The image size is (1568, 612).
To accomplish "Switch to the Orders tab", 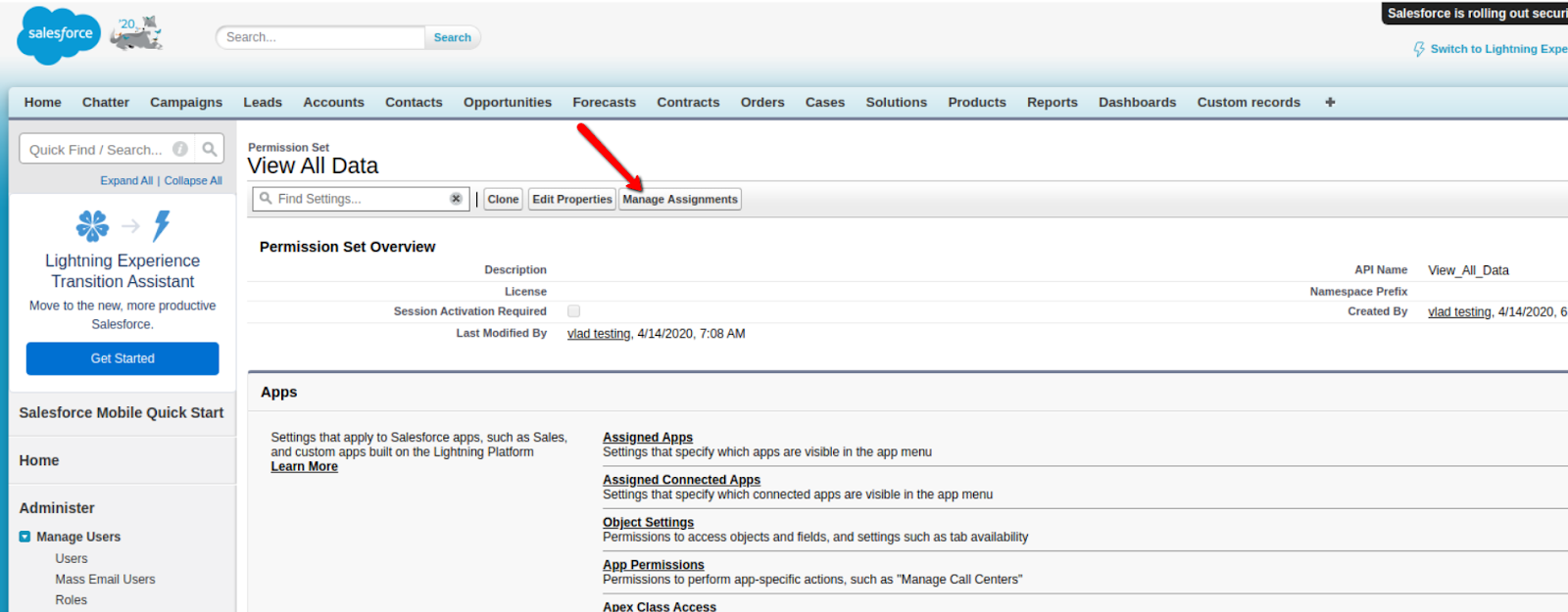I will point(762,102).
